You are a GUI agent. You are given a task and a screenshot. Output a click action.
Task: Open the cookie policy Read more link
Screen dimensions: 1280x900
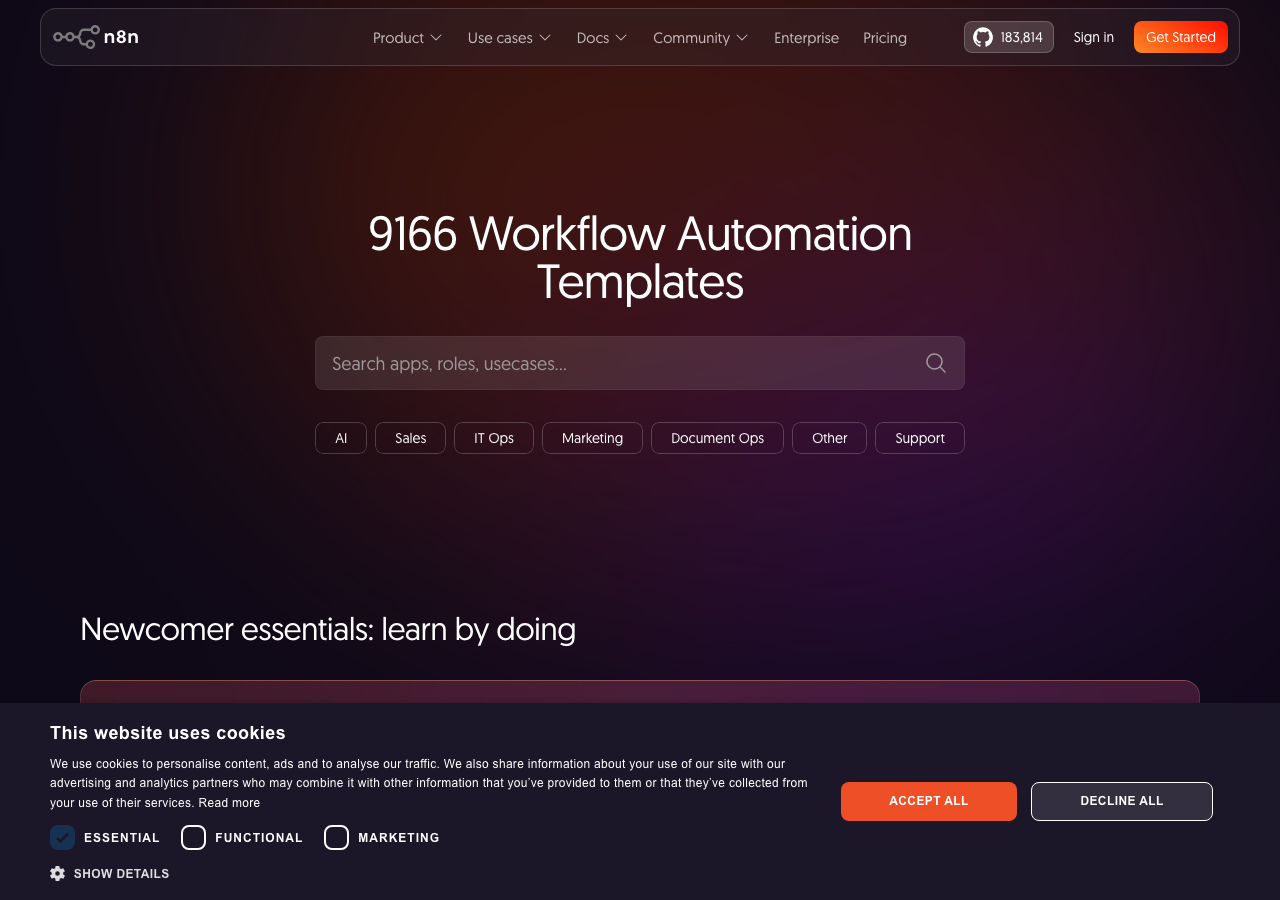pyautogui.click(x=229, y=803)
